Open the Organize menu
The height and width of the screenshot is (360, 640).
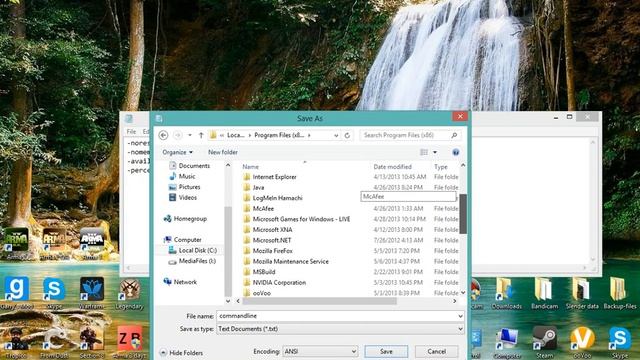click(x=177, y=152)
